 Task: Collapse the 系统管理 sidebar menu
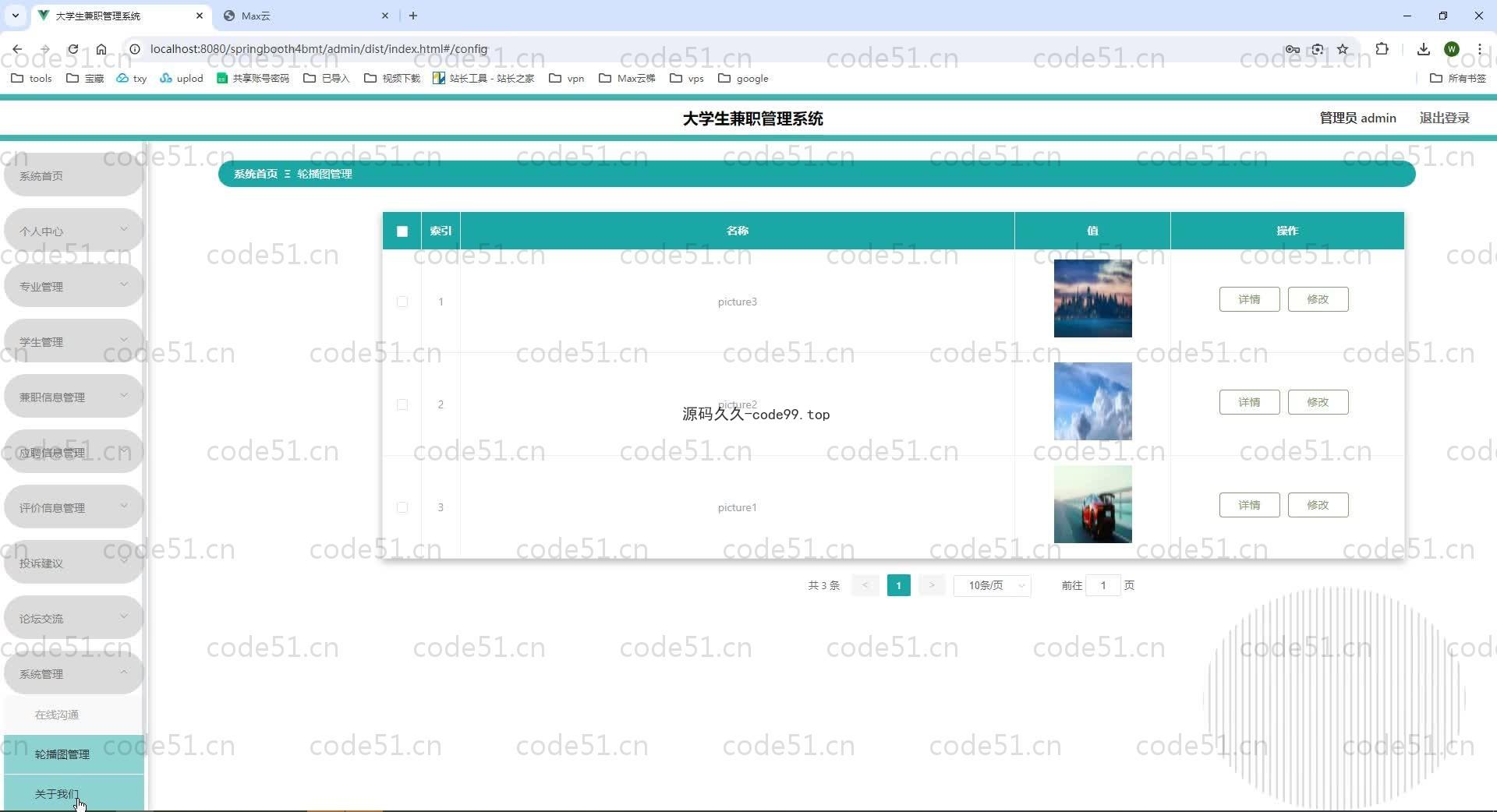73,673
